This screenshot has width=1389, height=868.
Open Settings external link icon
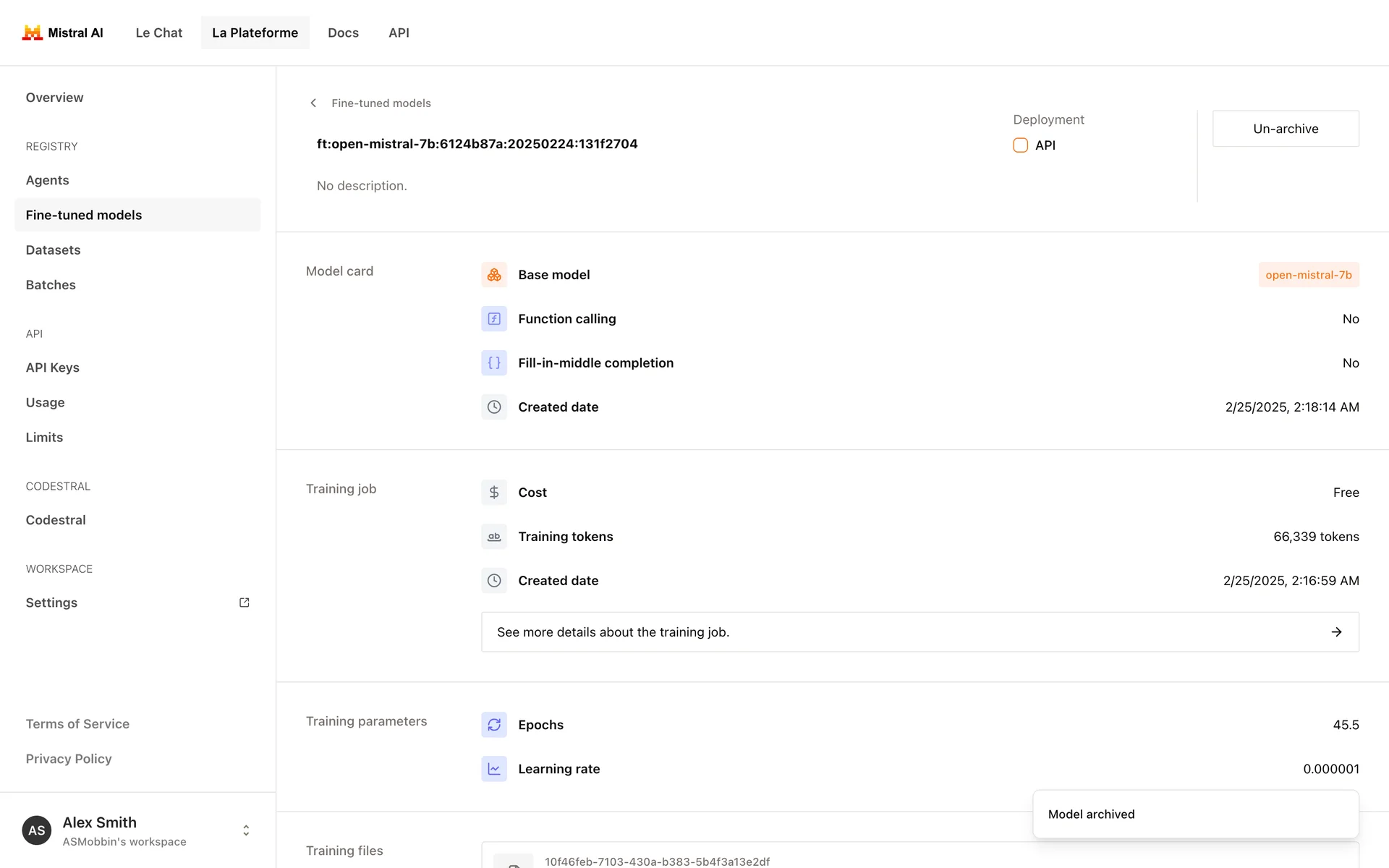tap(245, 603)
